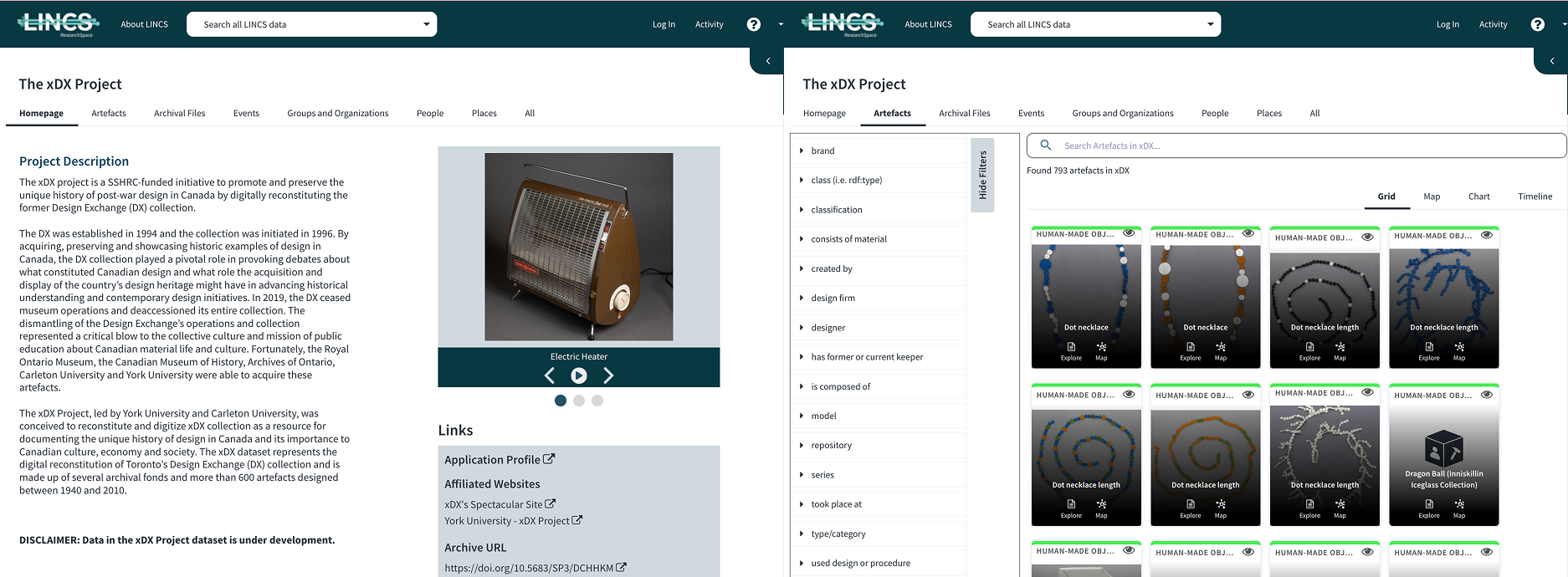The width and height of the screenshot is (1568, 577).
Task: Click Map icon on Dragon Ball card
Action: (x=1459, y=508)
